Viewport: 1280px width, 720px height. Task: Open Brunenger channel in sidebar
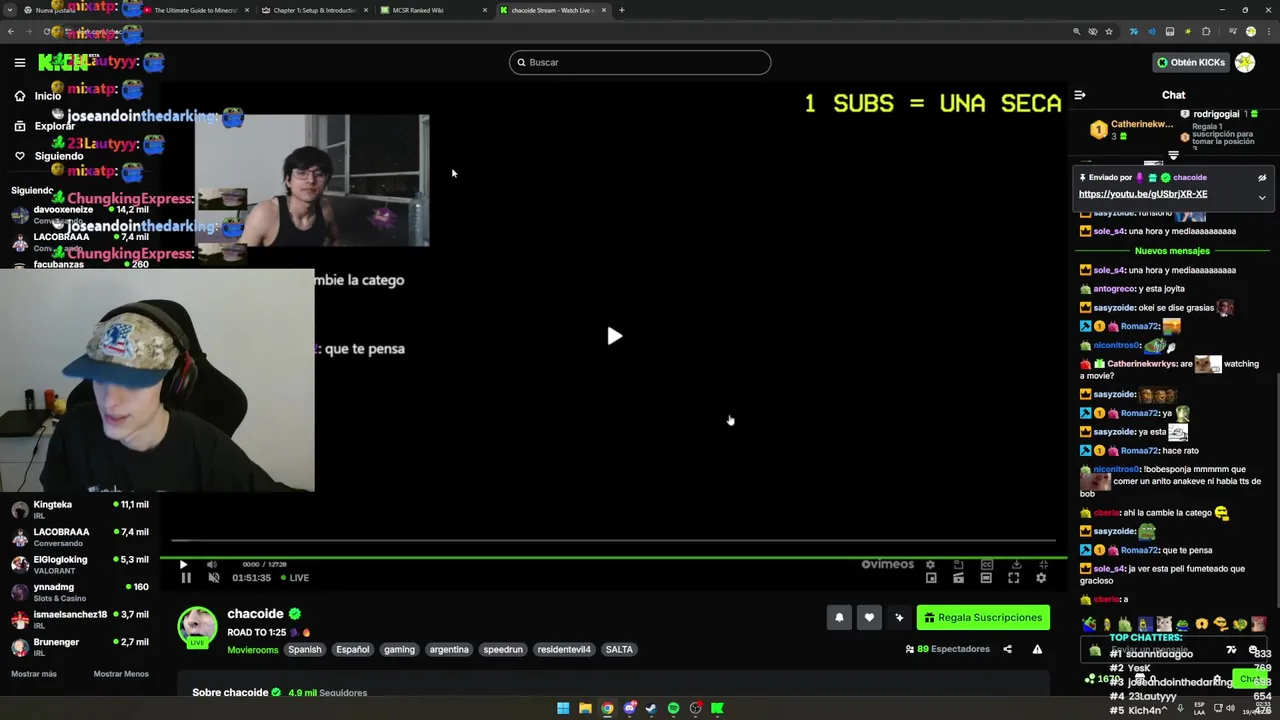(80, 646)
